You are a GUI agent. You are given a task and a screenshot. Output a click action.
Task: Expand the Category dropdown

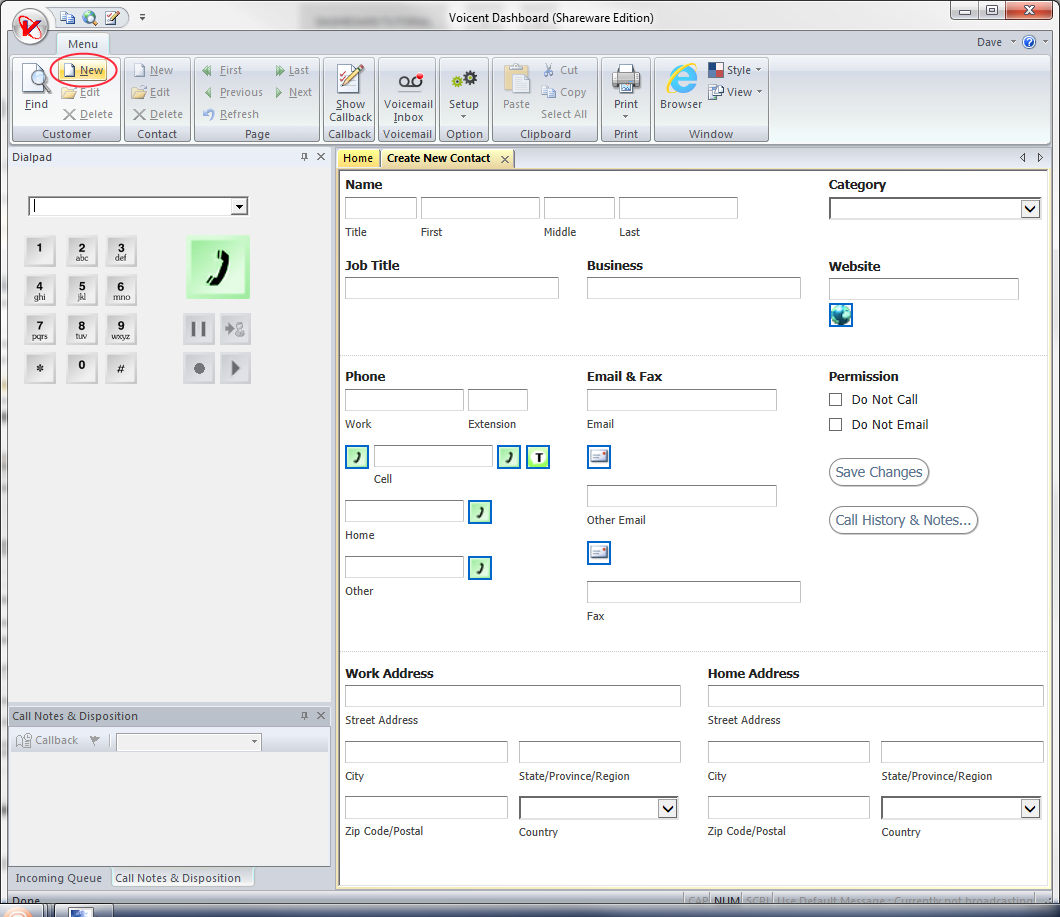(x=1030, y=209)
